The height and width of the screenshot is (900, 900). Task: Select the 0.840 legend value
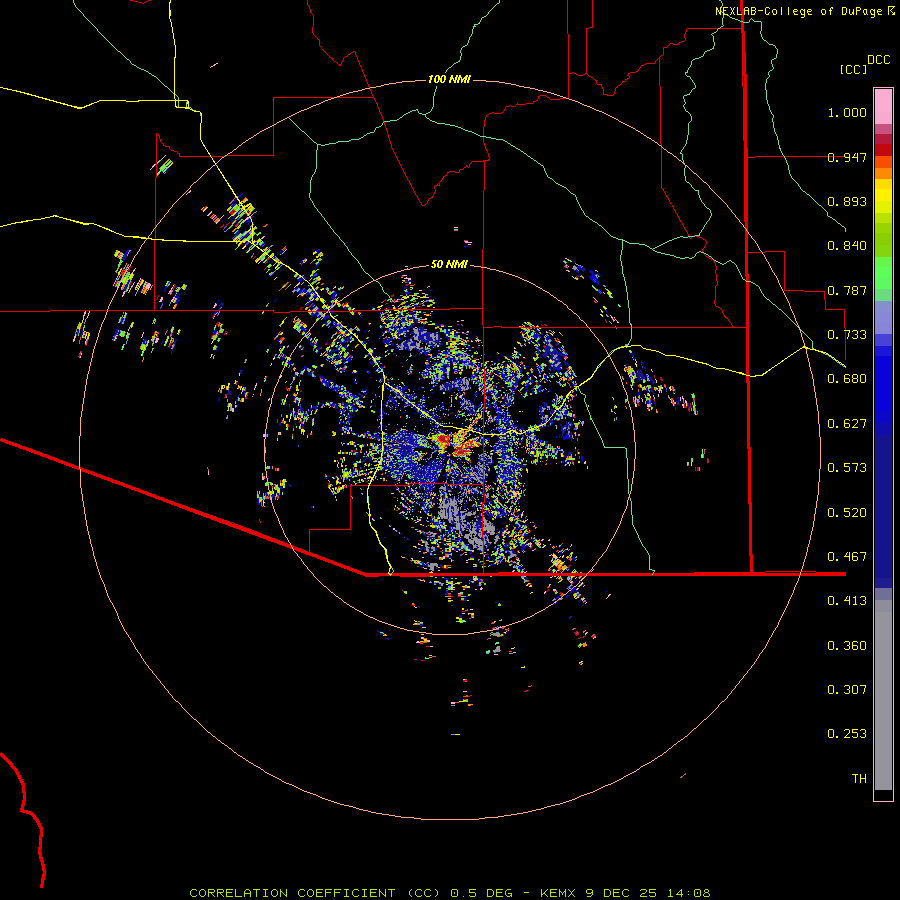point(847,246)
